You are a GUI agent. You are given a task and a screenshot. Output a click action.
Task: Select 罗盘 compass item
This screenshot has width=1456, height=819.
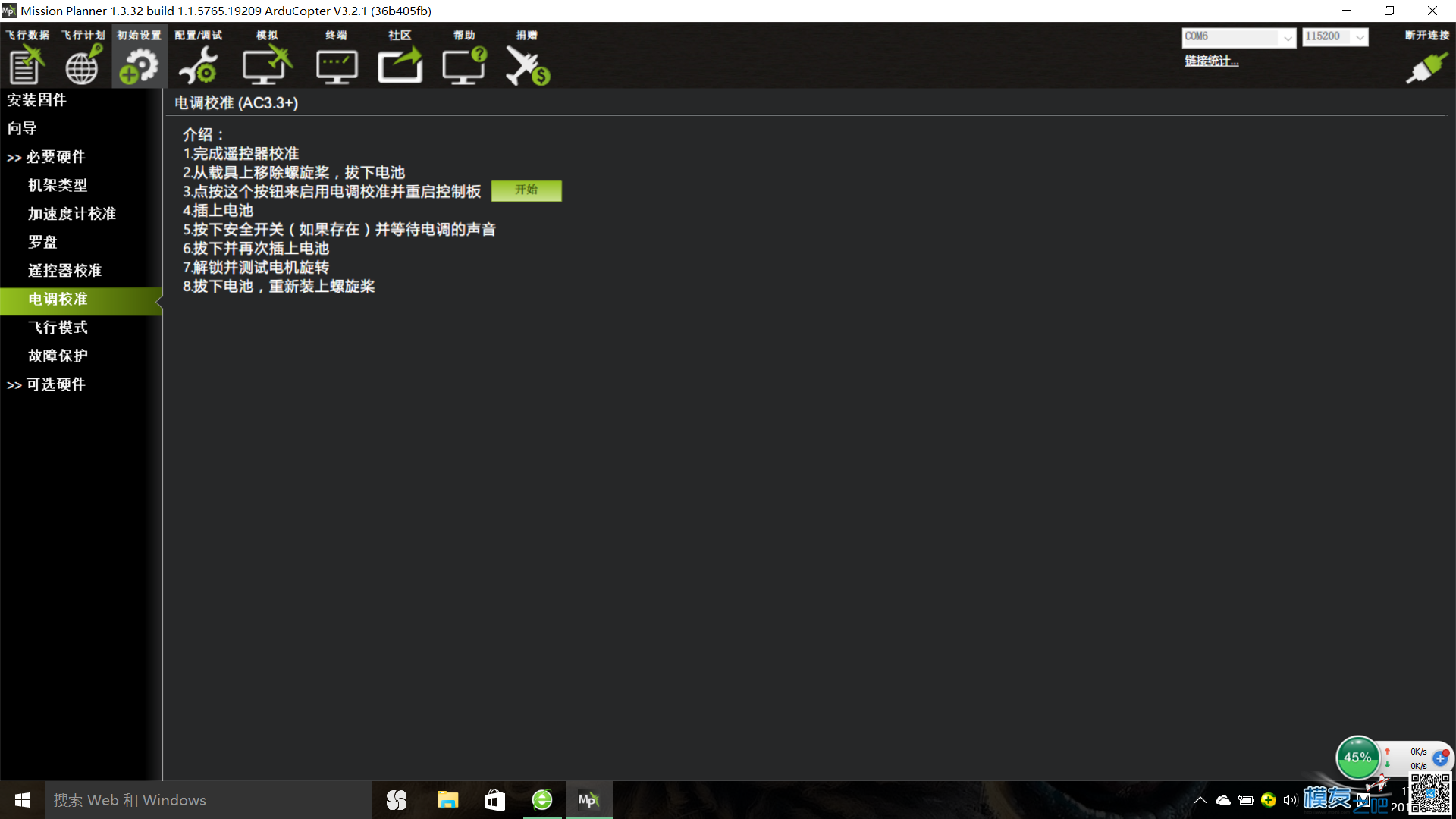click(x=42, y=242)
